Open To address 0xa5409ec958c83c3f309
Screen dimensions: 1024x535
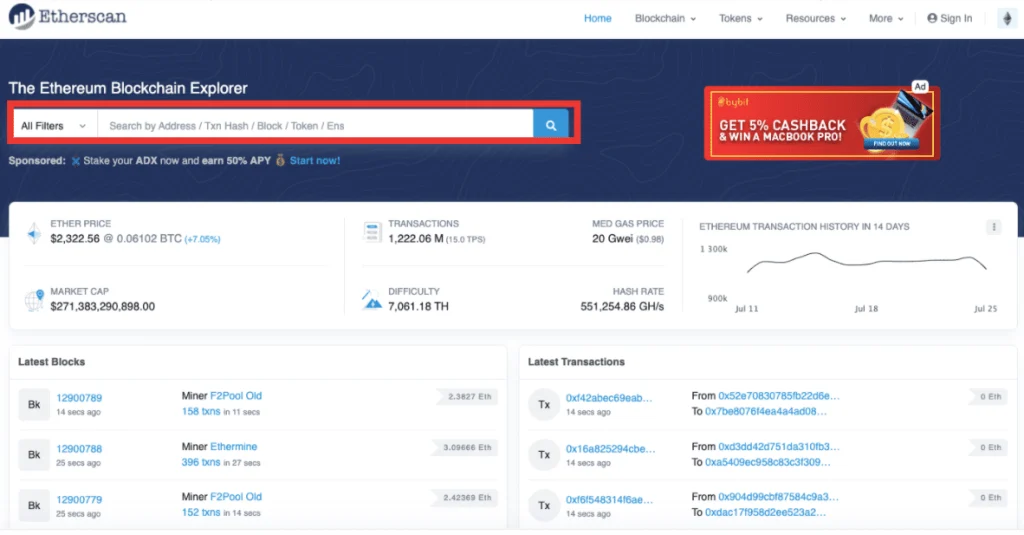(x=768, y=462)
